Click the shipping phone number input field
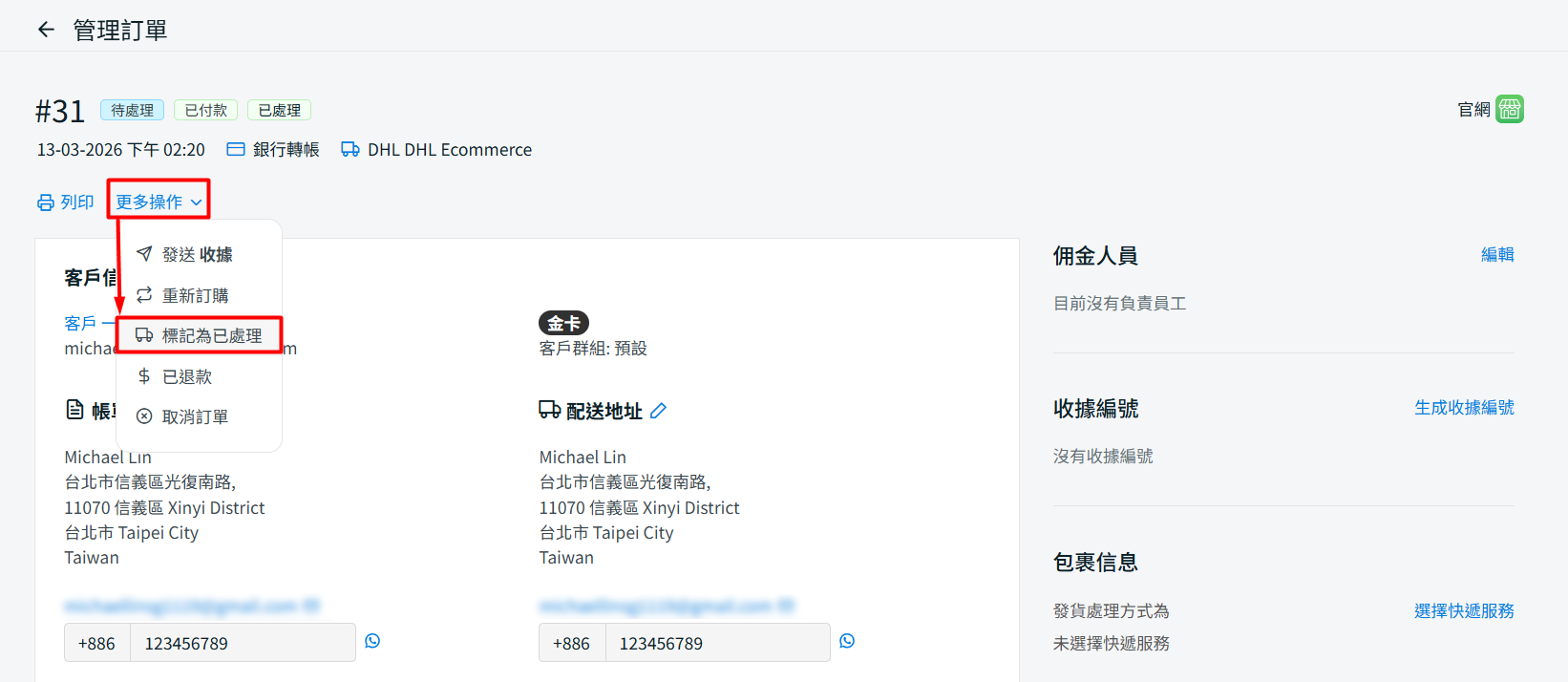Image resolution: width=1568 pixels, height=682 pixels. 716,643
